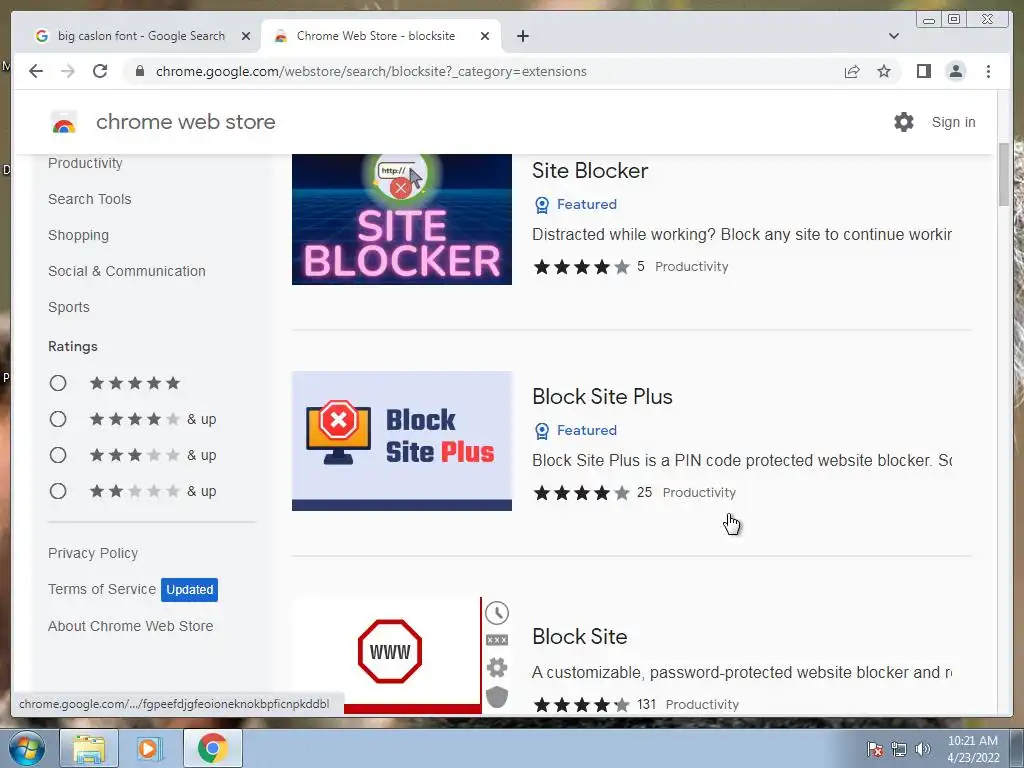Open the Privacy Policy link
This screenshot has height=768, width=1024.
coord(93,553)
